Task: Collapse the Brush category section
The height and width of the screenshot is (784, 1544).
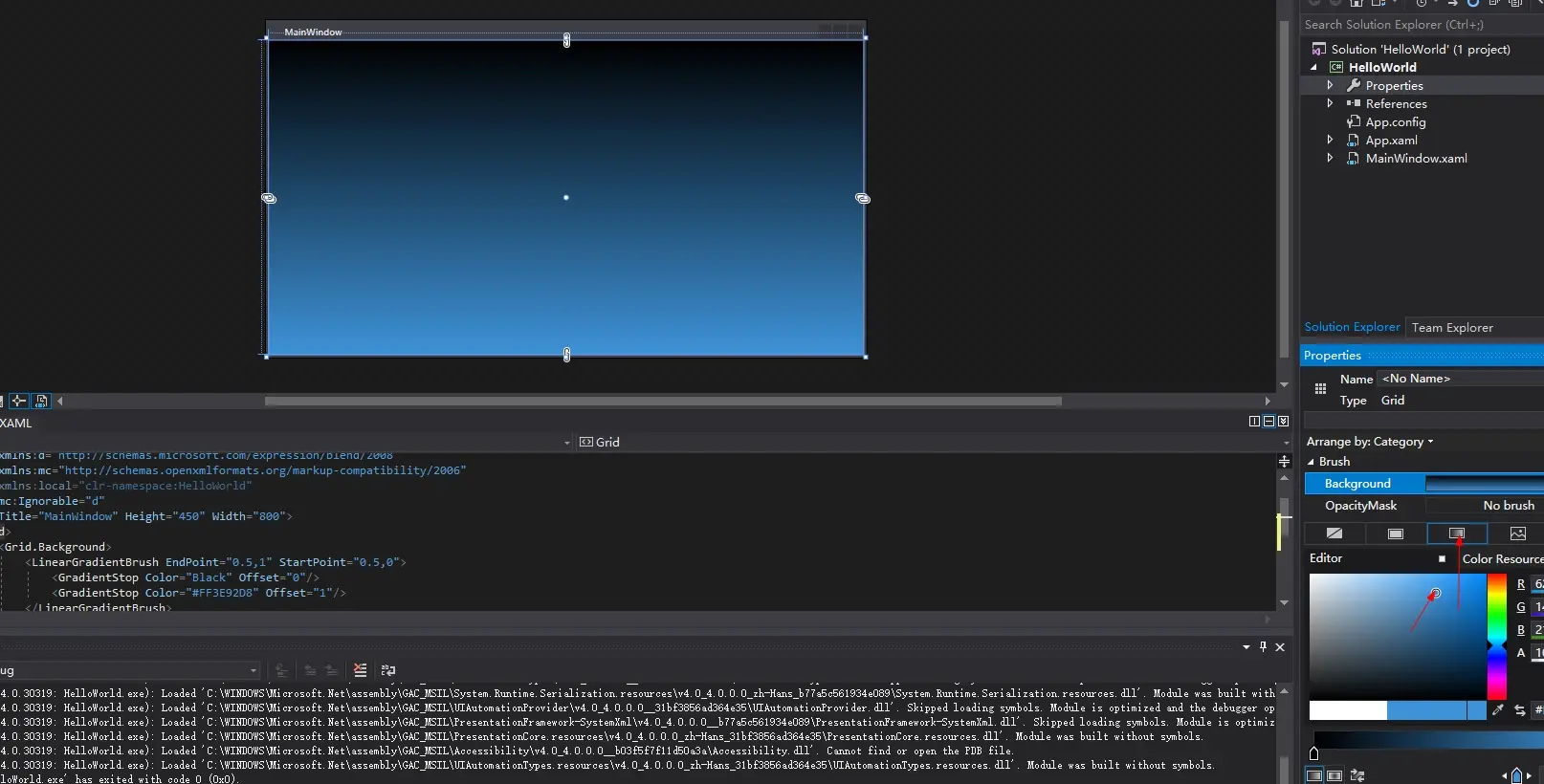Action: (x=1311, y=462)
